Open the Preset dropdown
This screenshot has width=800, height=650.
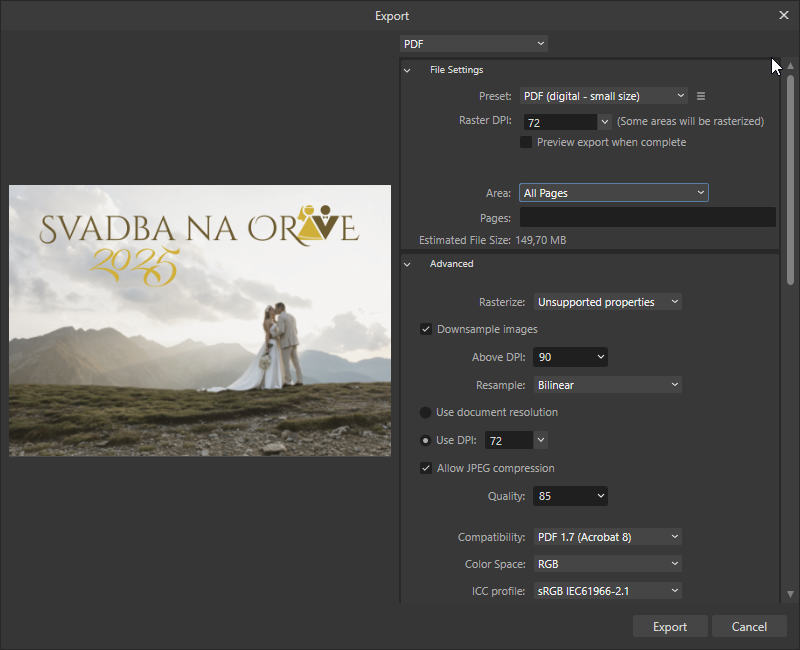tap(603, 96)
